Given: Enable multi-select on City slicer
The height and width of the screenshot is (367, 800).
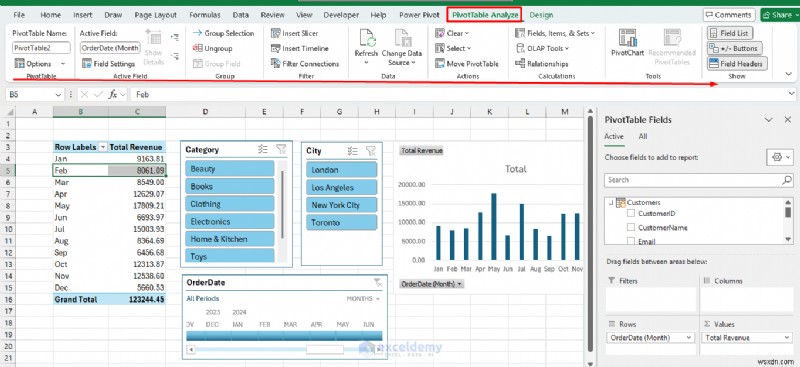Looking at the screenshot, I should click(x=353, y=151).
